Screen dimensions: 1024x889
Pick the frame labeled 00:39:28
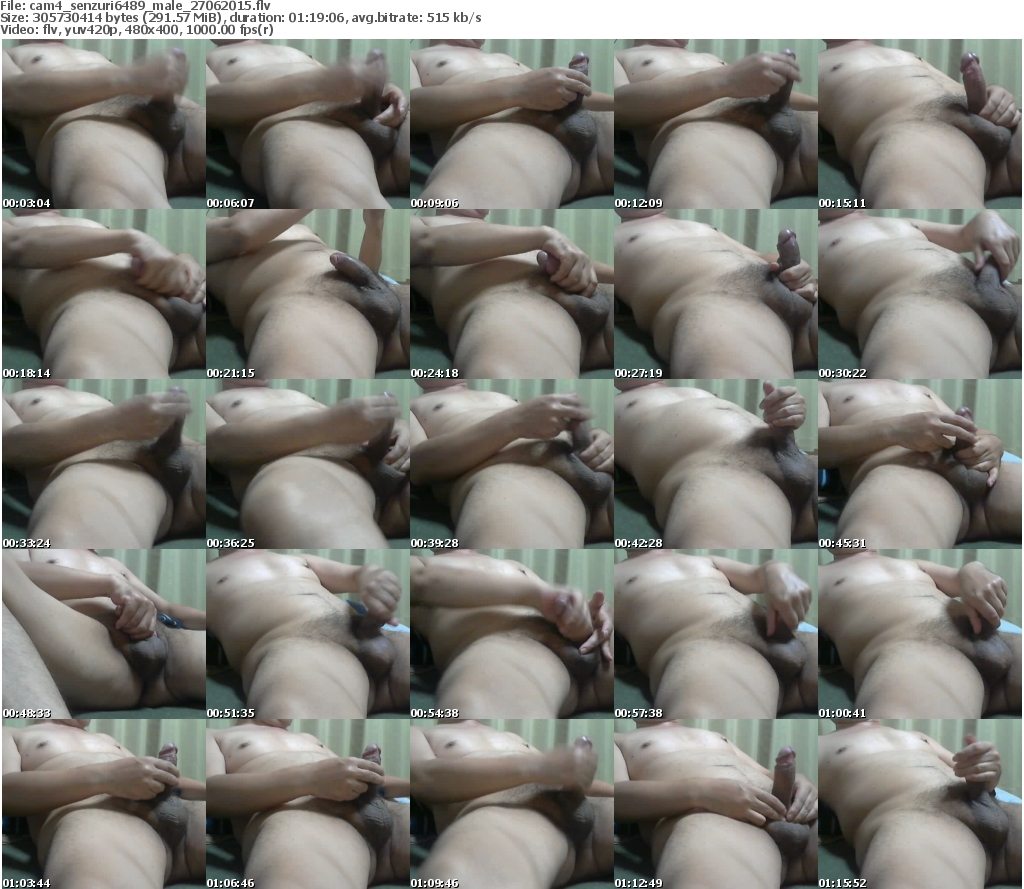(512, 464)
